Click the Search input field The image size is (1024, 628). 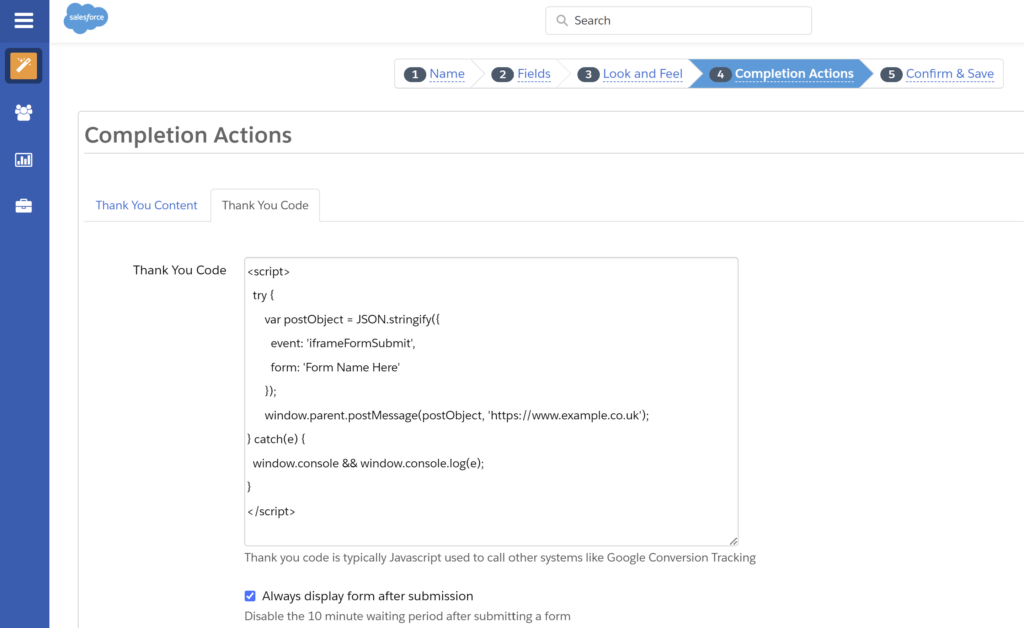[679, 20]
